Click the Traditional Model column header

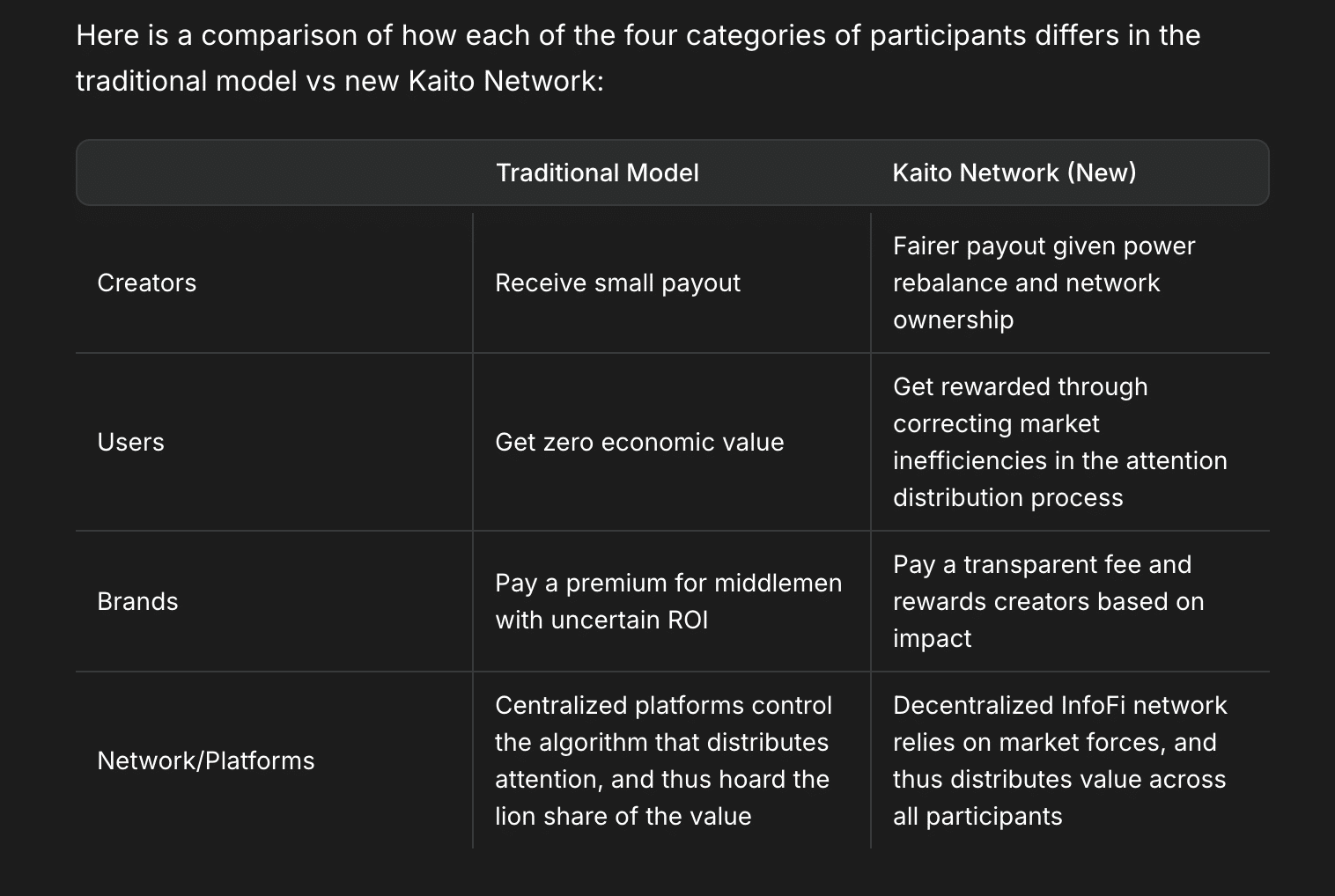pyautogui.click(x=597, y=173)
